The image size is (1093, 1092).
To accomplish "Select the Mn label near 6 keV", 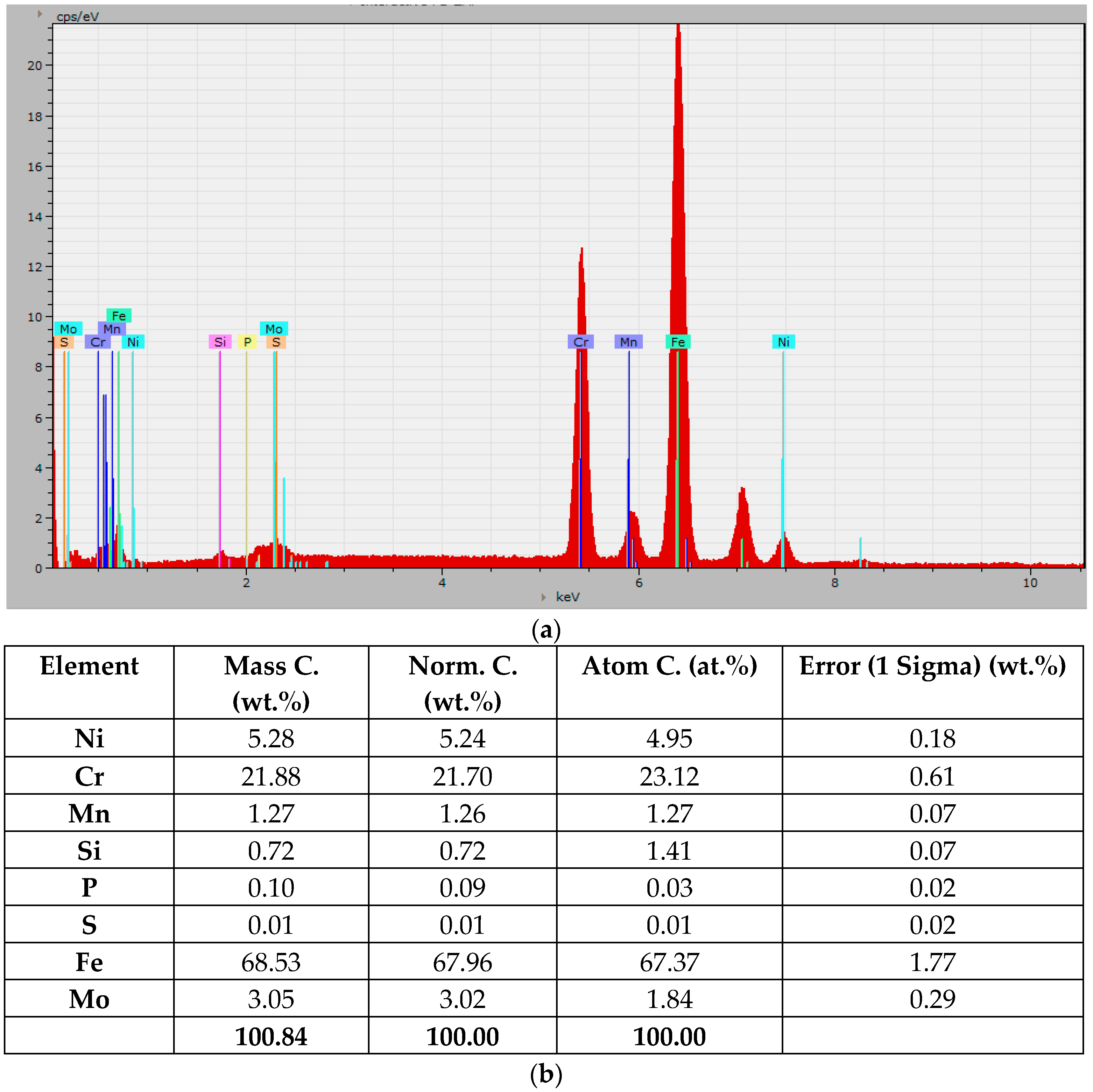I will [628, 342].
